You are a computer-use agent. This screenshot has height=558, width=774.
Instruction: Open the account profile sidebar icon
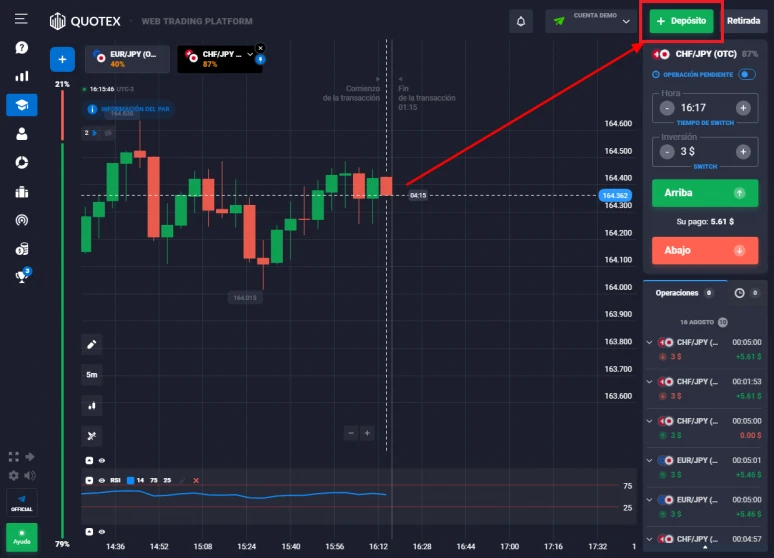point(21,134)
